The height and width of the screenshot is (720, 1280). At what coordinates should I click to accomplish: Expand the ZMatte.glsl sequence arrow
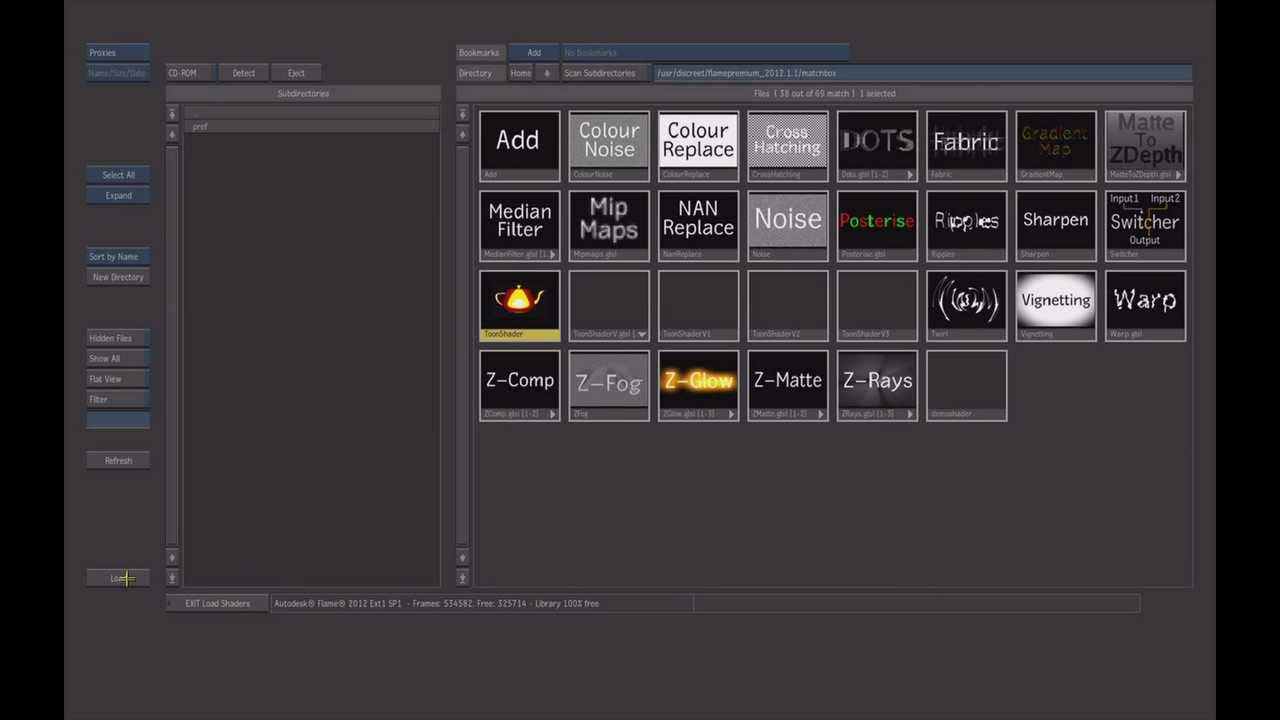click(x=820, y=414)
